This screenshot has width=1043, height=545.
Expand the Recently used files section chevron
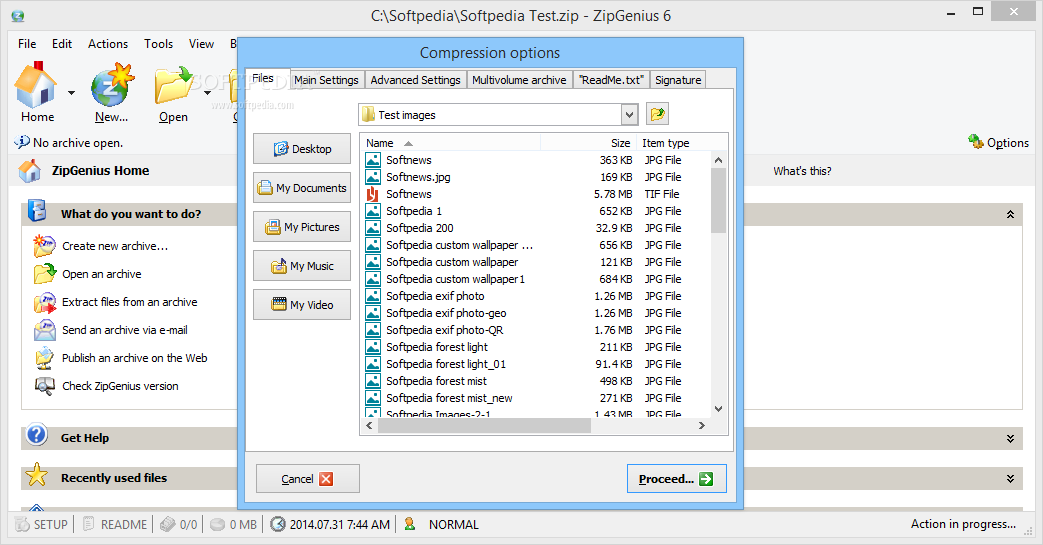[x=1010, y=478]
